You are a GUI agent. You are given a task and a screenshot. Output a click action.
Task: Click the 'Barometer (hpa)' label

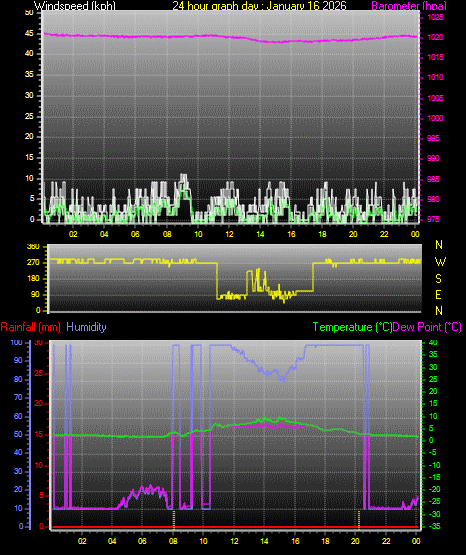point(409,6)
